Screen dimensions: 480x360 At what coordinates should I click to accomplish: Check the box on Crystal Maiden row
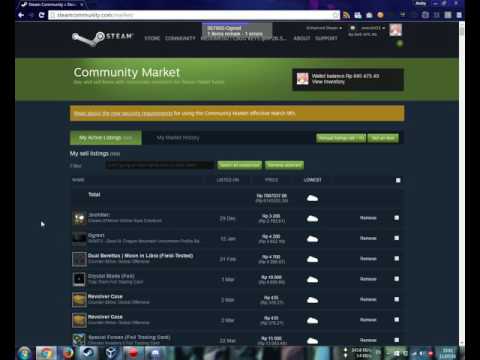point(397,279)
